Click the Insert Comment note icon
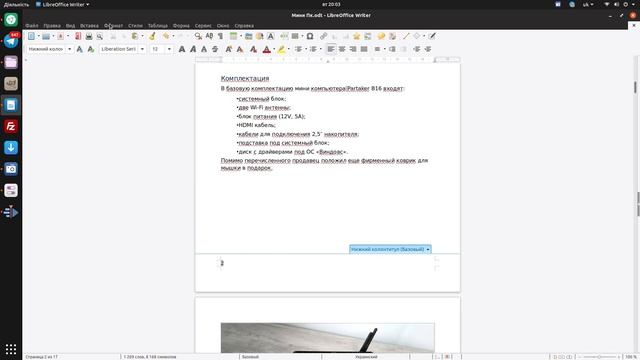Image resolution: width=640 pixels, height=360 pixels. pyautogui.click(x=381, y=36)
